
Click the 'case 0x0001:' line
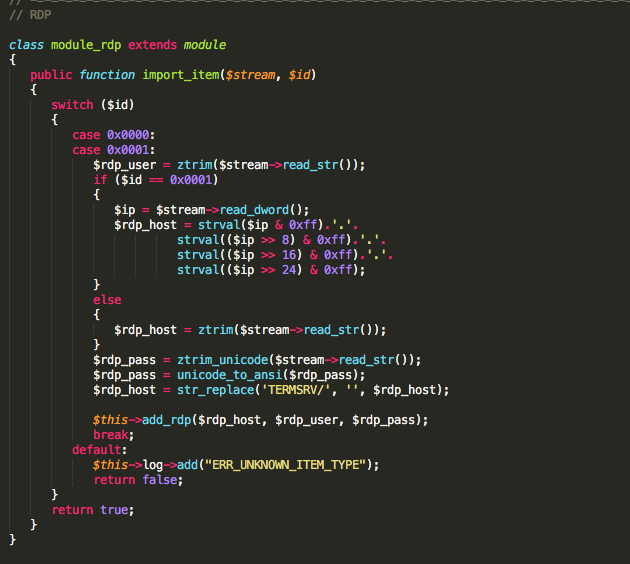point(114,150)
